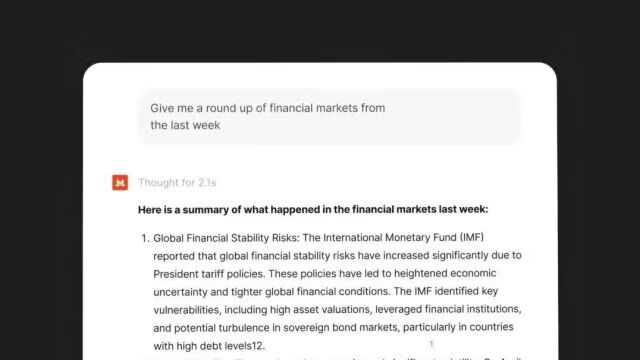Image resolution: width=640 pixels, height=360 pixels.
Task: Select the bold summary heading line
Action: (x=313, y=209)
